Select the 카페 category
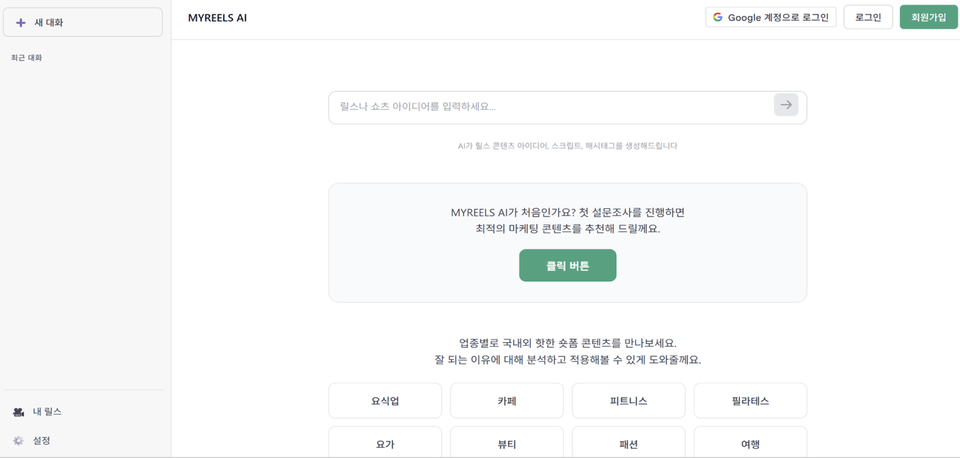The height and width of the screenshot is (458, 960). pos(507,401)
